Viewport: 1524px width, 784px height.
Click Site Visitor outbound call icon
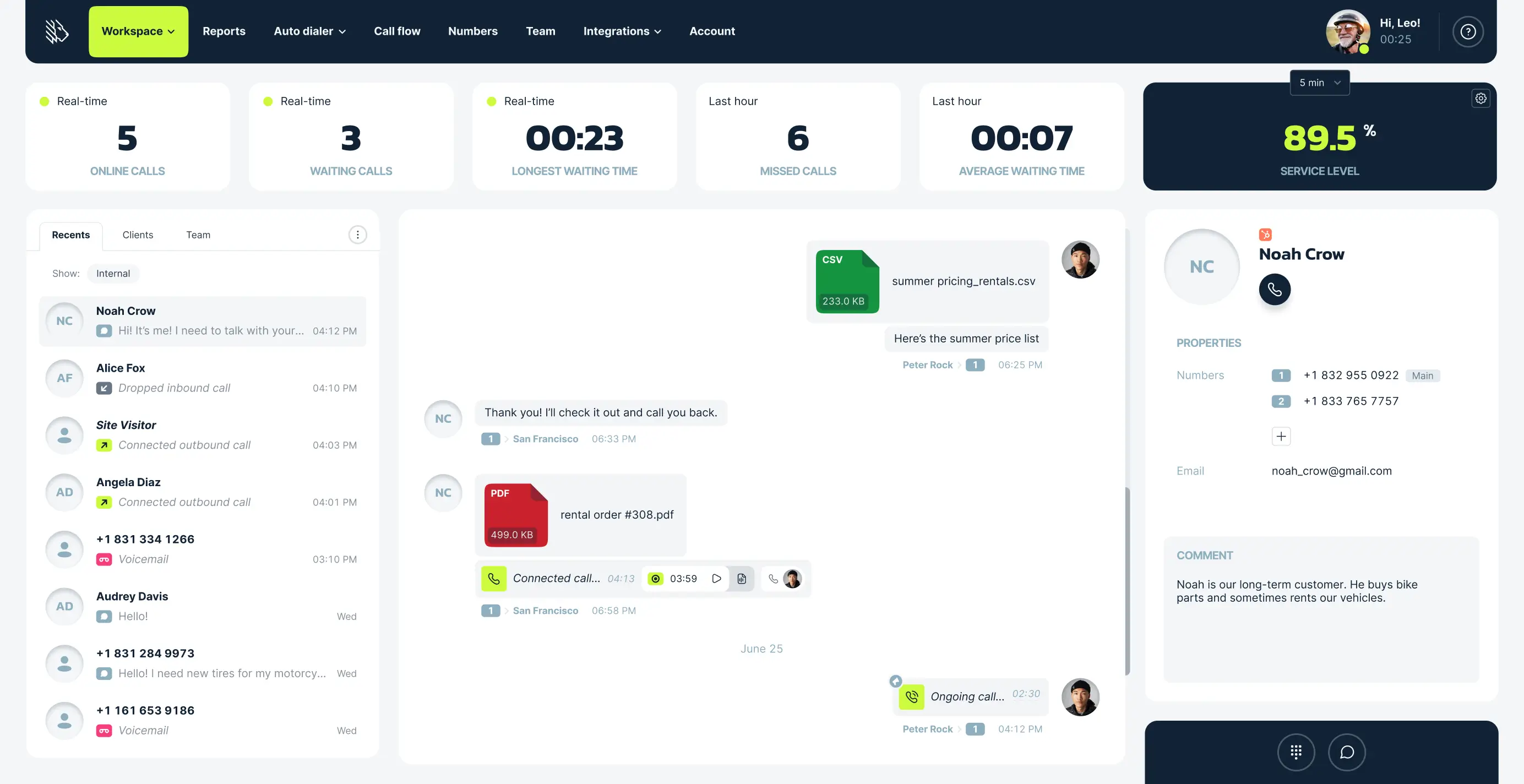click(104, 445)
